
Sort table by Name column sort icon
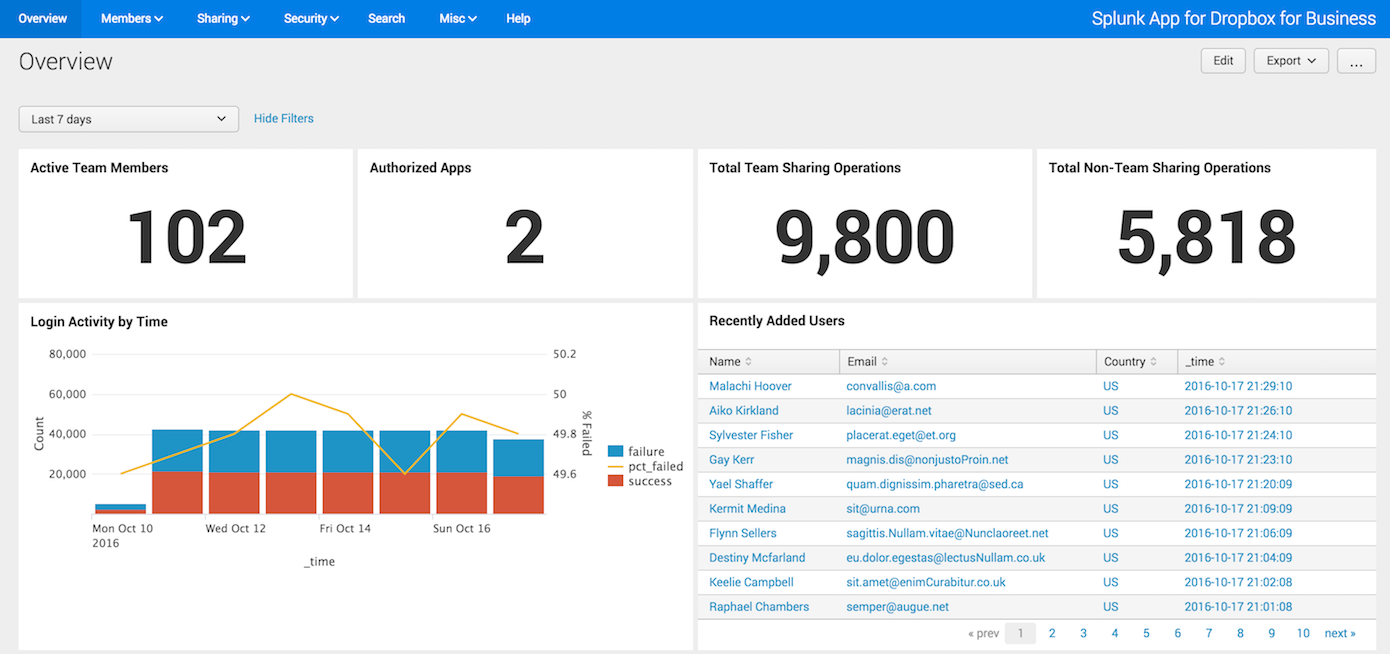pyautogui.click(x=749, y=362)
